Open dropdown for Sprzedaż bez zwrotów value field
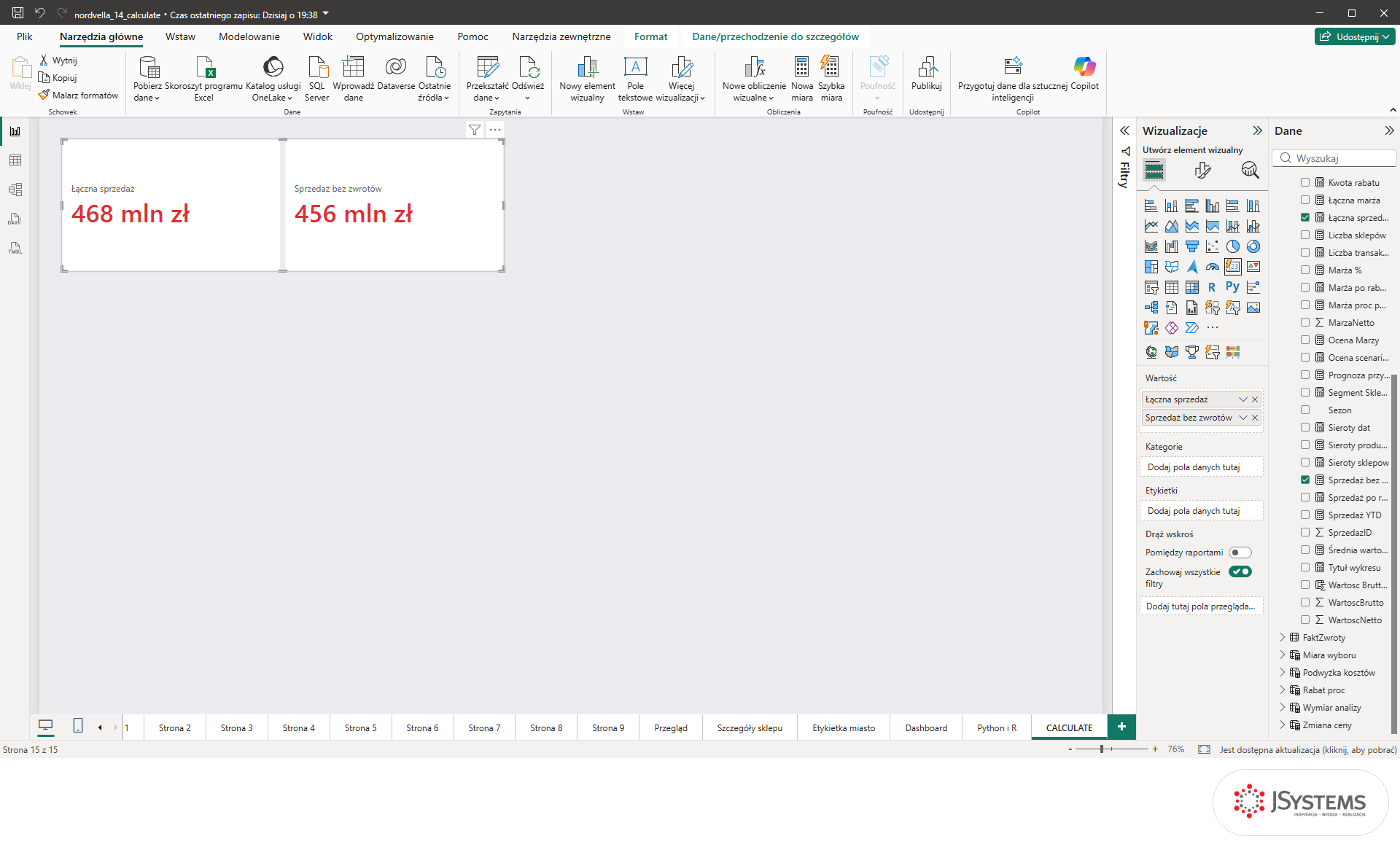Image resolution: width=1400 pixels, height=847 pixels. (1243, 418)
